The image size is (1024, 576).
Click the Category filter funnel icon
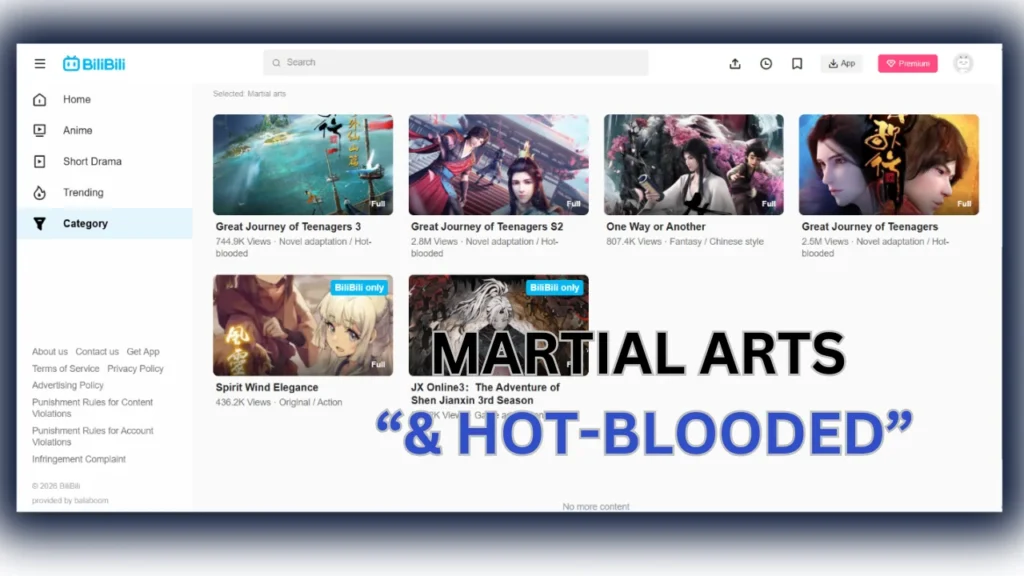click(39, 223)
